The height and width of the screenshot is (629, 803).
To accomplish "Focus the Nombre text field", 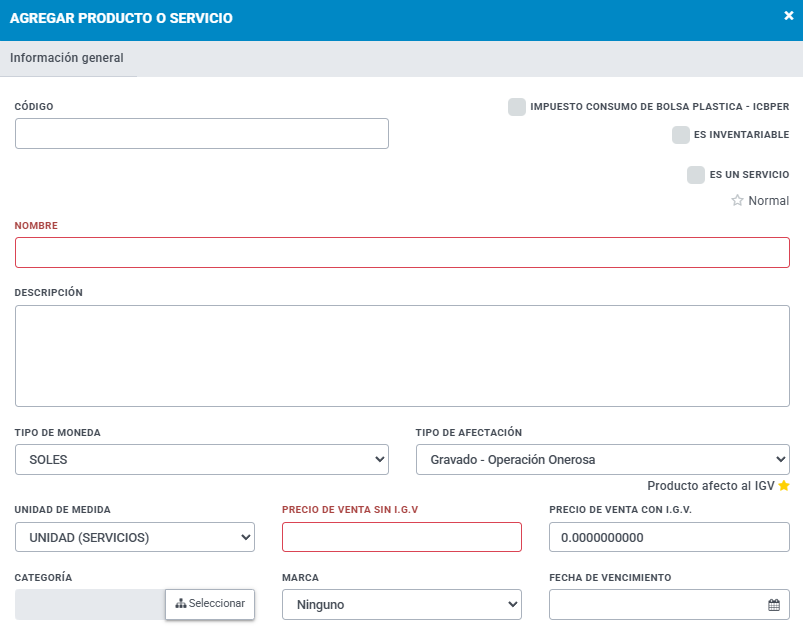I will point(402,253).
